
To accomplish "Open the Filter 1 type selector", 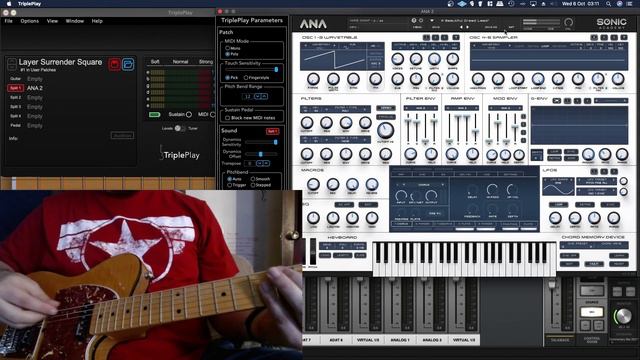I will pyautogui.click(x=346, y=109).
